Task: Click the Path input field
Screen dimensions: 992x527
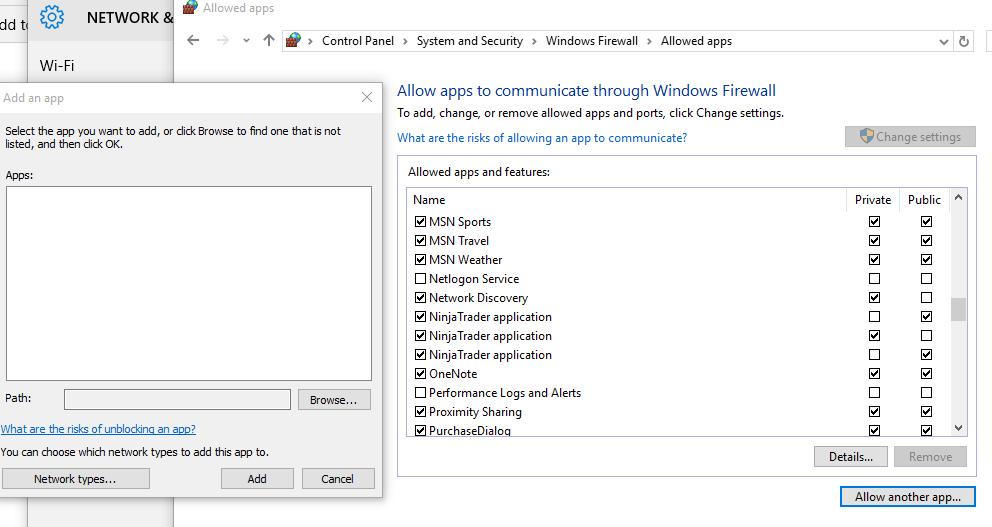Action: click(x=177, y=400)
